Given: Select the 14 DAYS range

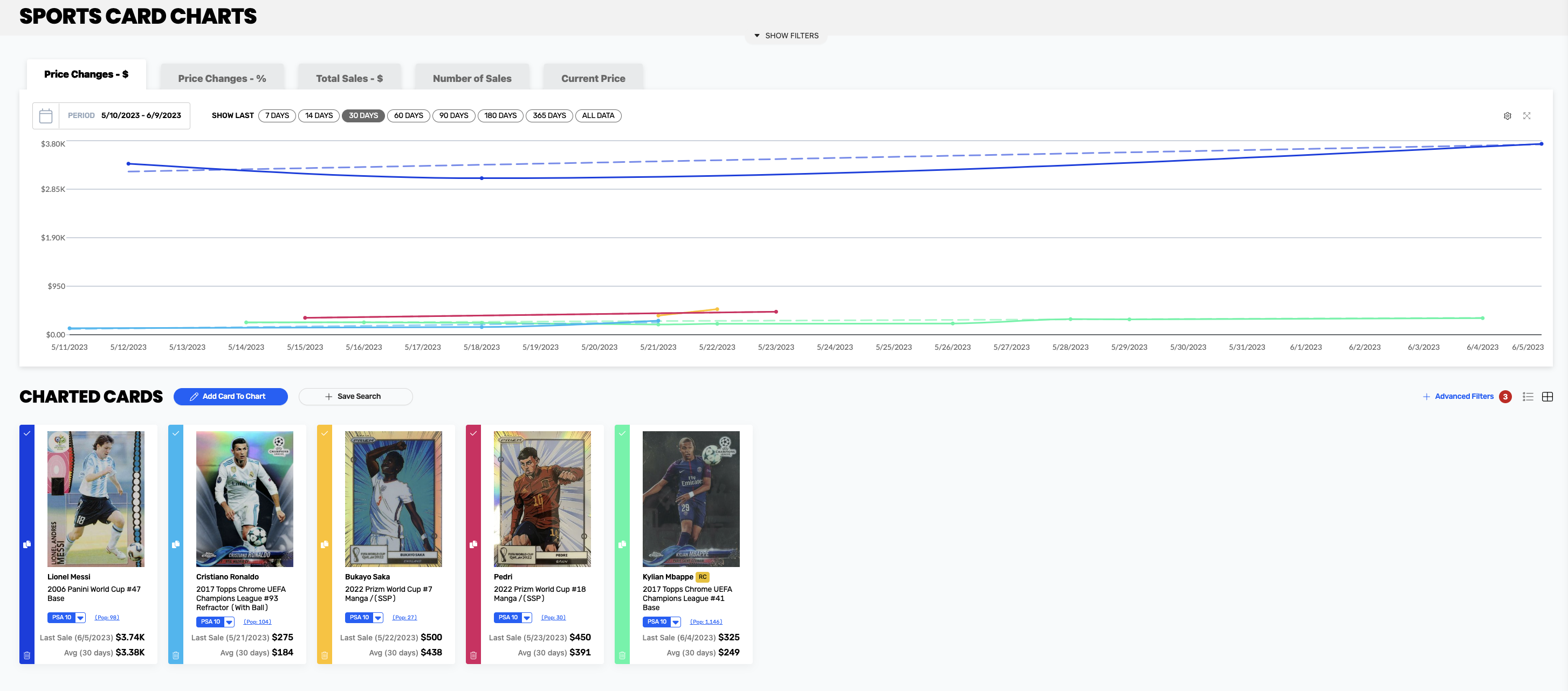Looking at the screenshot, I should (319, 115).
